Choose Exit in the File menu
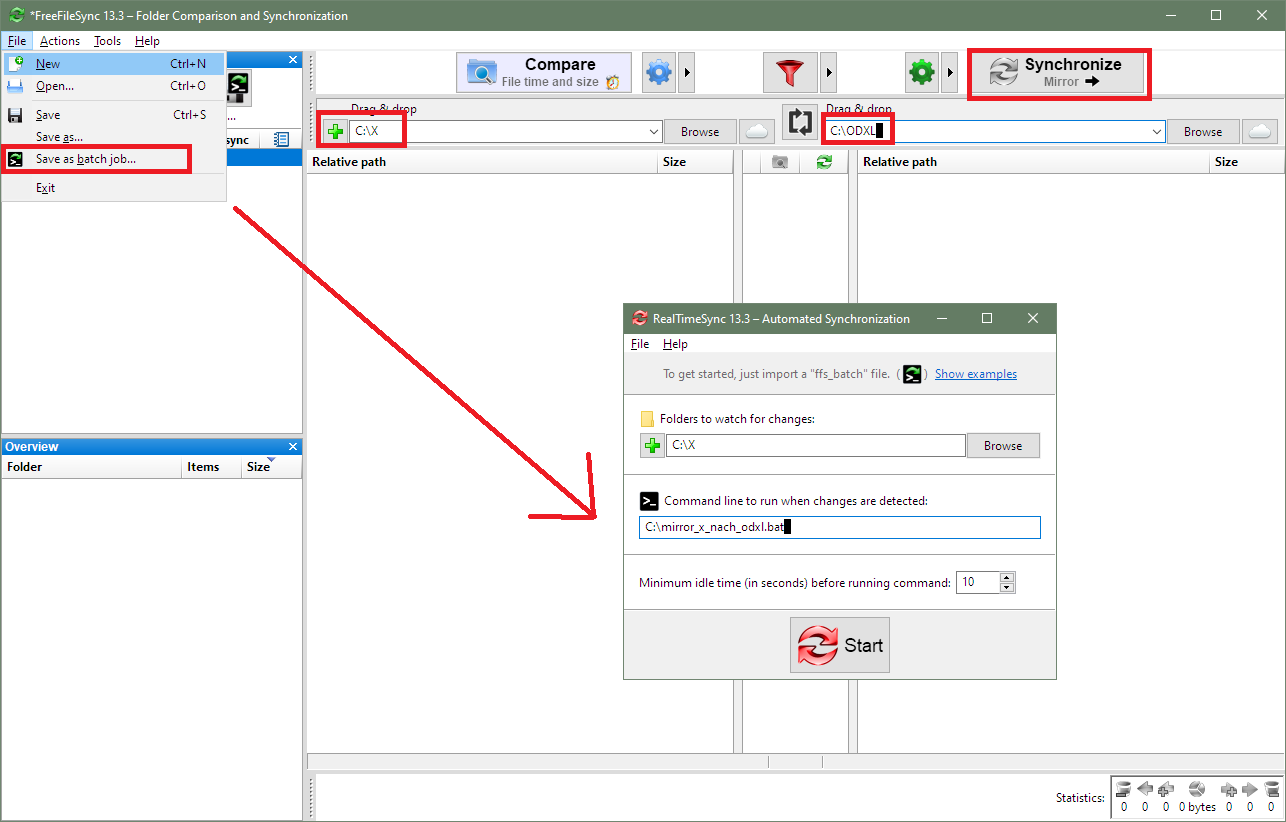This screenshot has width=1286, height=822. (x=115, y=188)
